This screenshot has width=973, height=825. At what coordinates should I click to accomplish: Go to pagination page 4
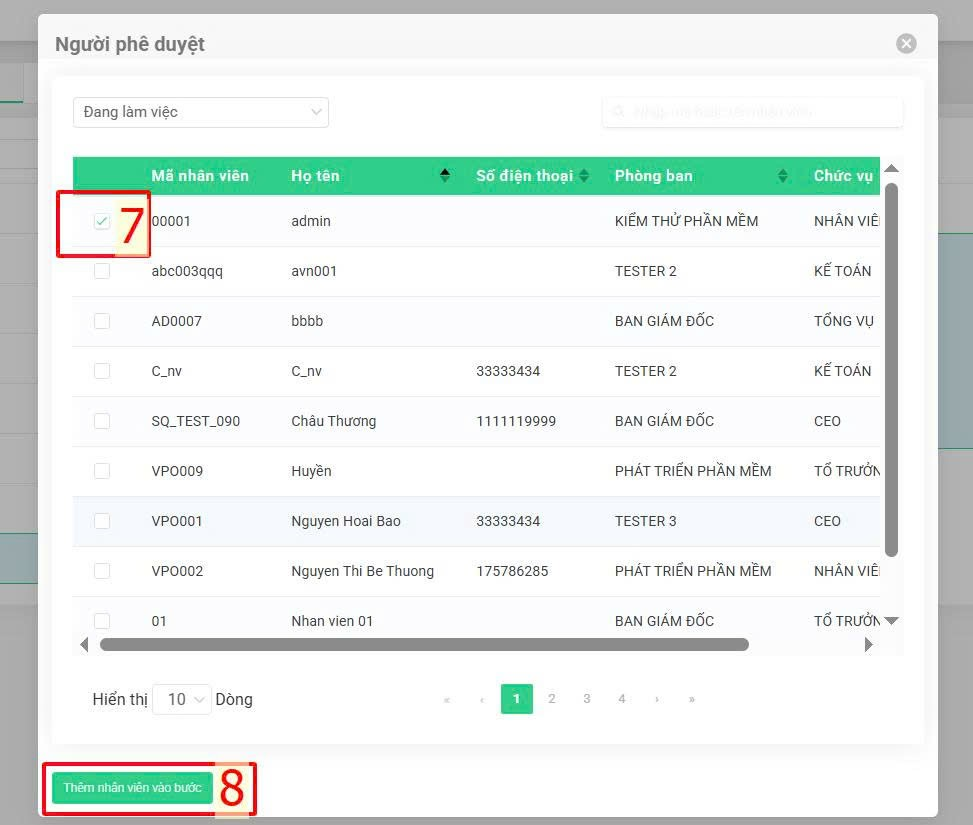[x=621, y=699]
